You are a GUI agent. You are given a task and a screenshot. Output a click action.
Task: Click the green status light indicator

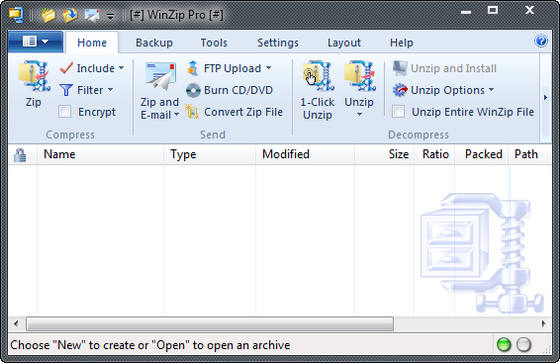pos(504,344)
